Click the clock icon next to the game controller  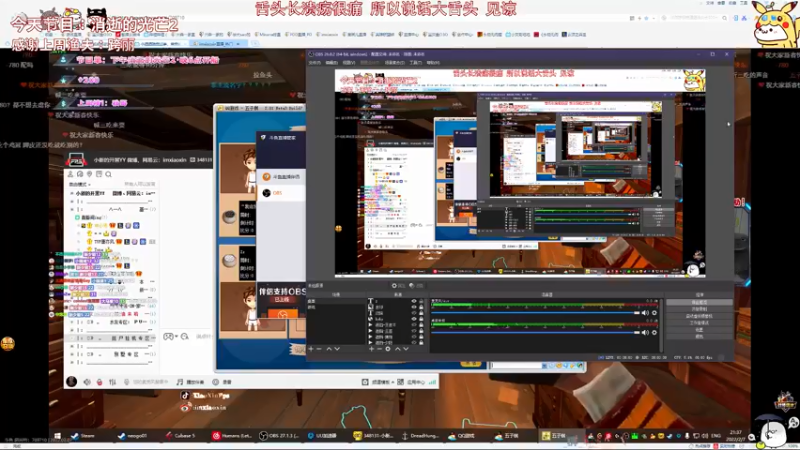click(x=185, y=336)
